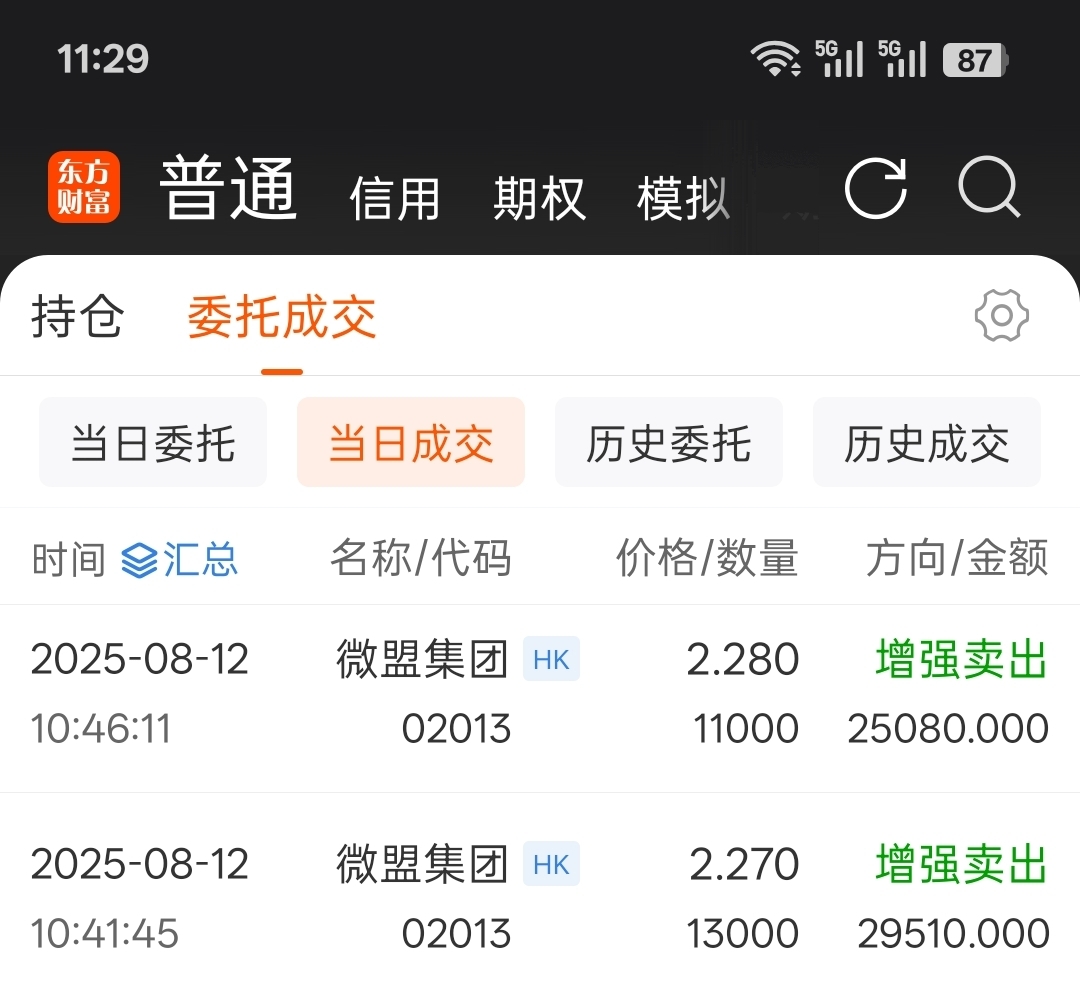
Task: Switch to 期权 account tab
Action: 539,199
